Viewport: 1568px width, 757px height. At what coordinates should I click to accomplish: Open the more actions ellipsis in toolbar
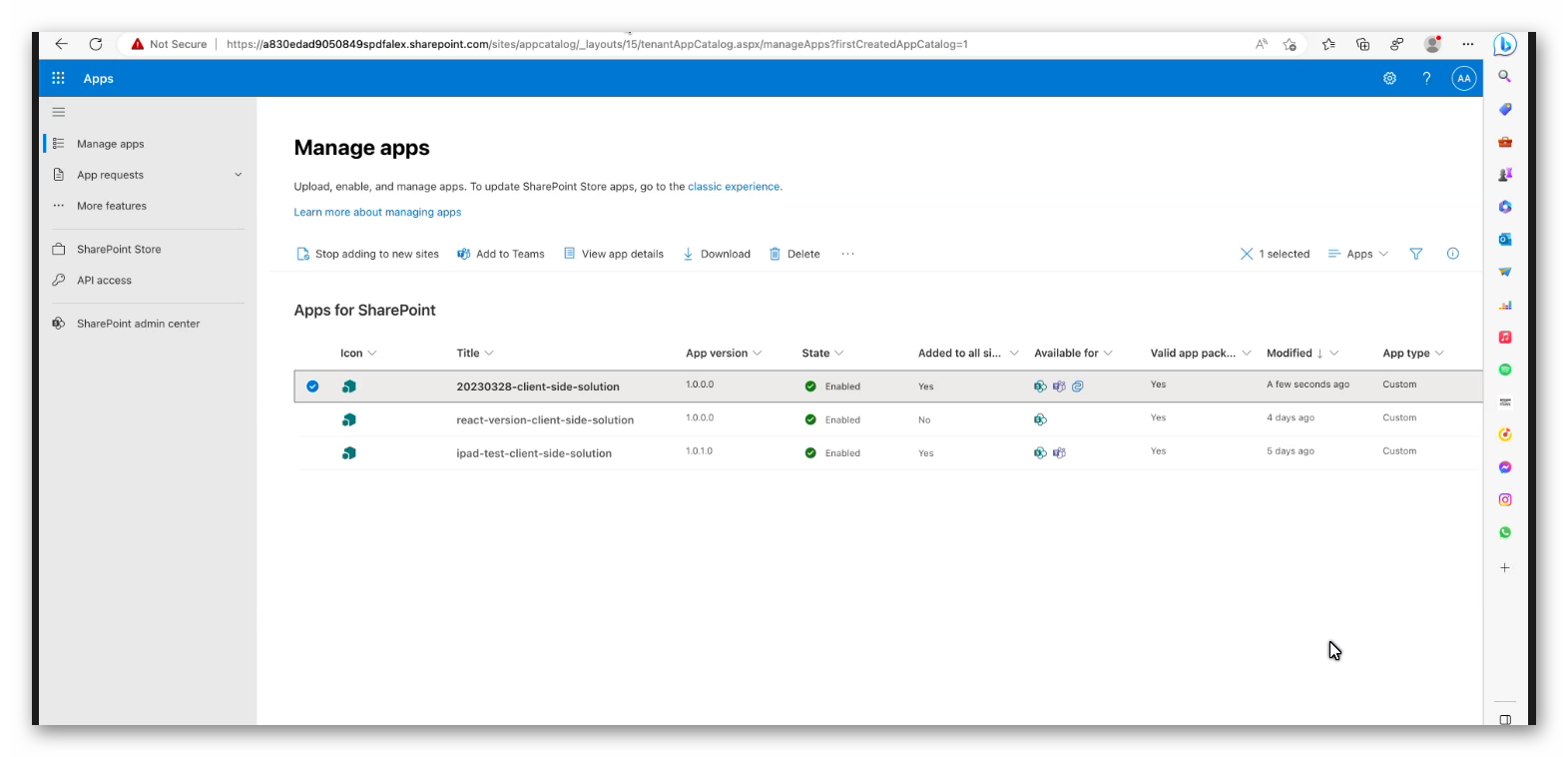(847, 254)
